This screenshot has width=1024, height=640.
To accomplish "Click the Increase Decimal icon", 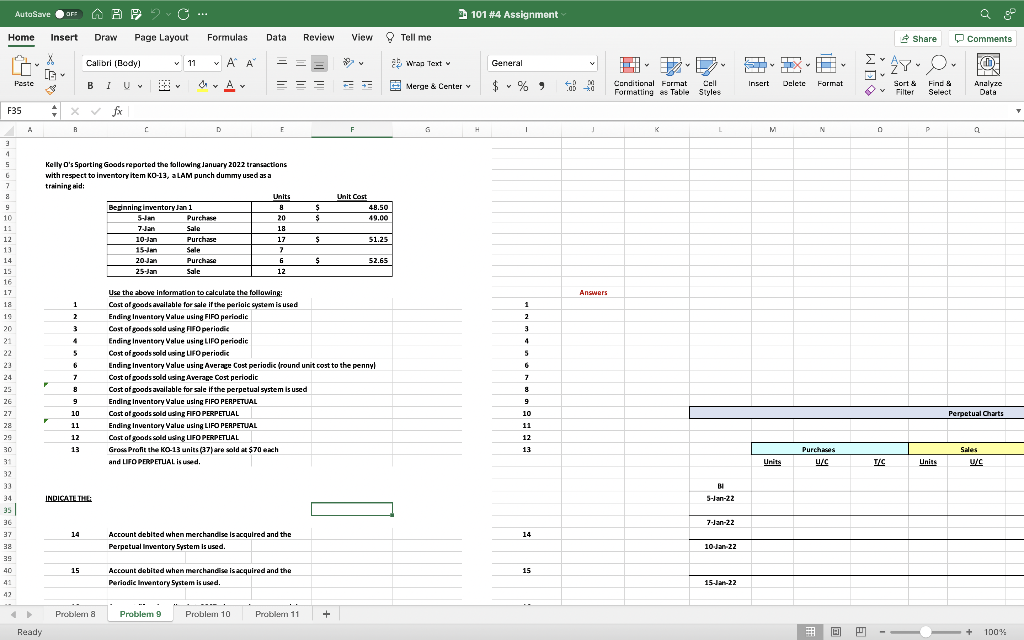I will (x=570, y=86).
